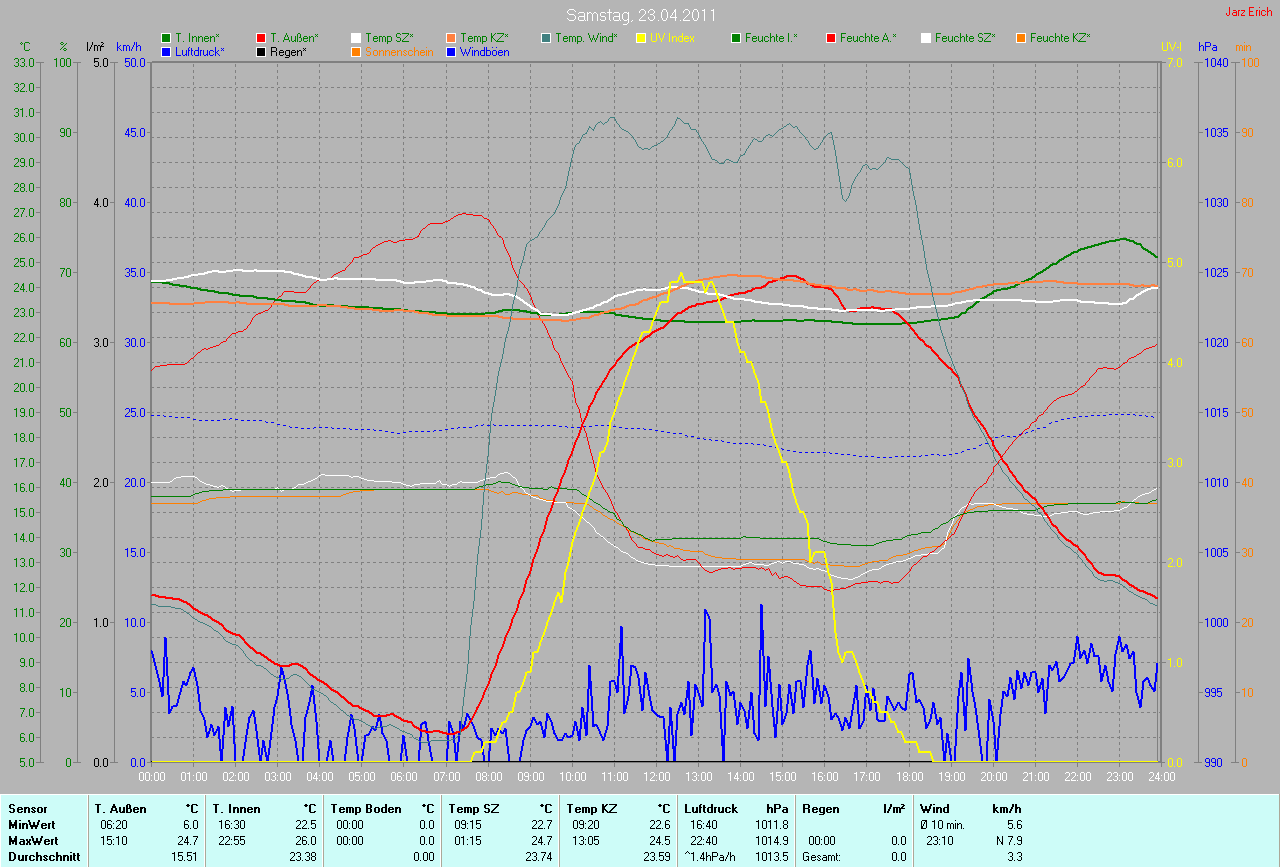The image size is (1280, 867).
Task: Click the chart title 'Samstag, 23.04.2011'
Action: (x=640, y=15)
